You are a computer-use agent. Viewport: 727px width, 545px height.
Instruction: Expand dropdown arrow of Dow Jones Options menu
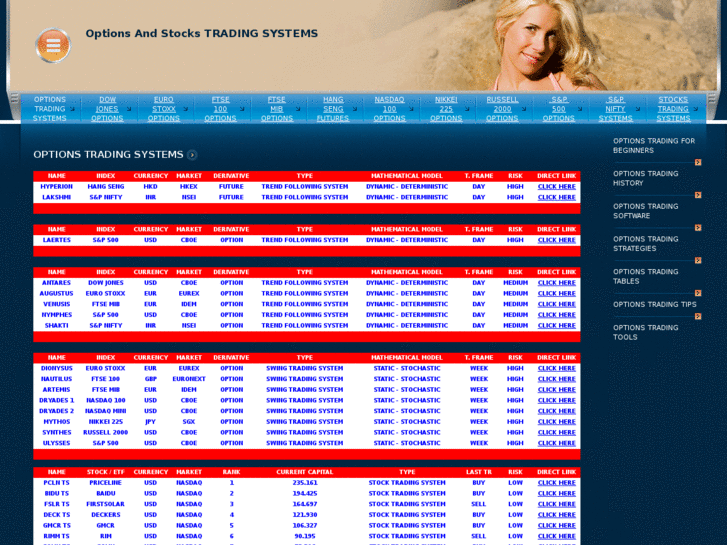point(129,109)
